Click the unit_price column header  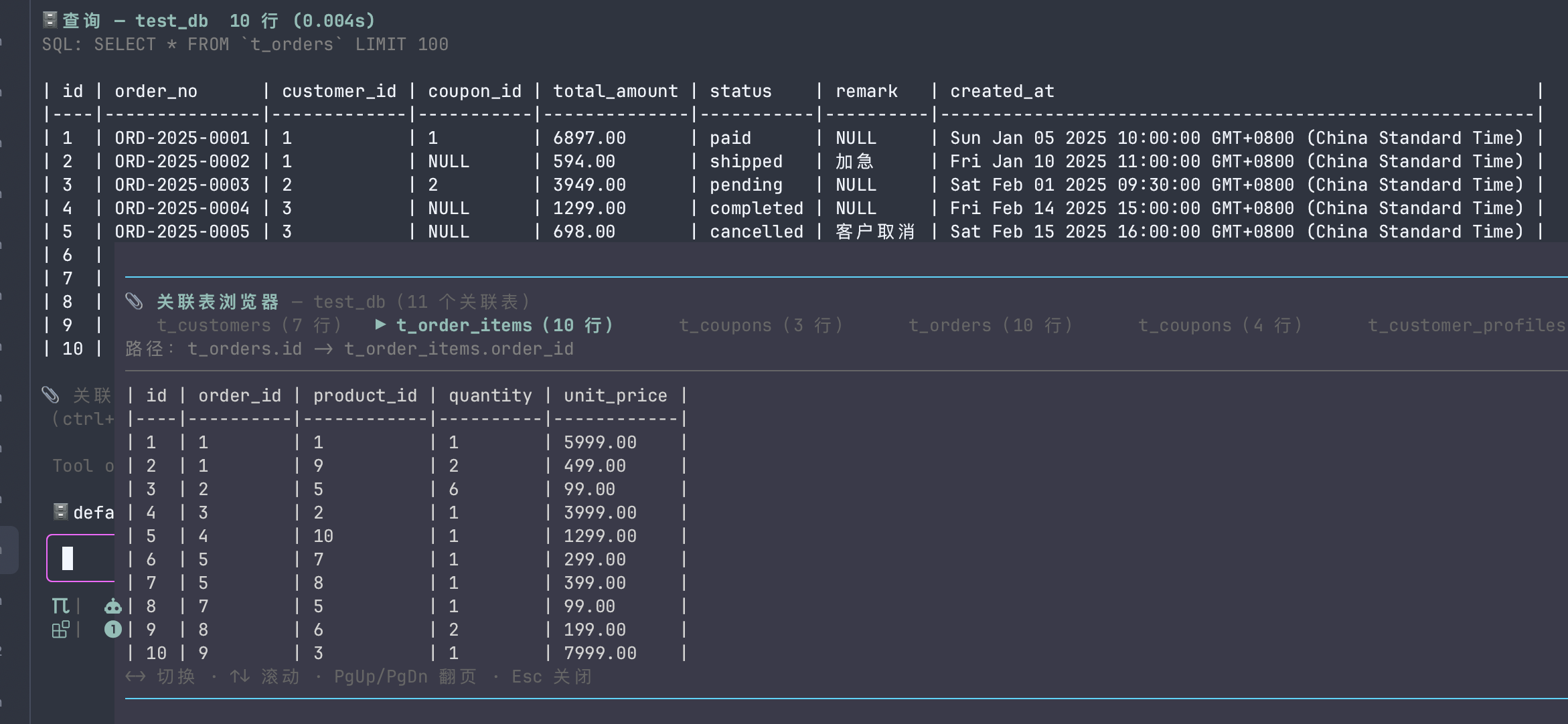615,395
